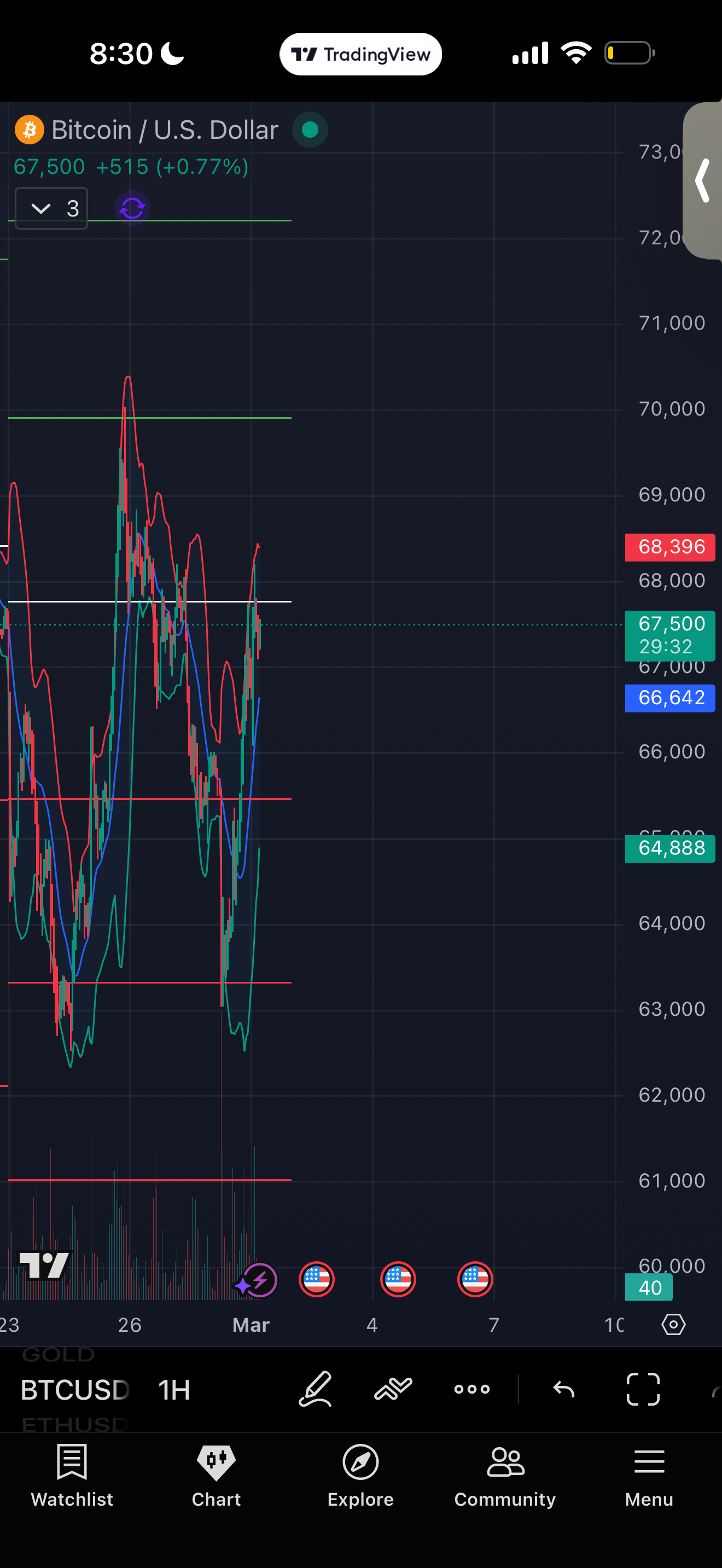Open the US flag event near date 4
The image size is (722, 1568).
pos(398,1279)
